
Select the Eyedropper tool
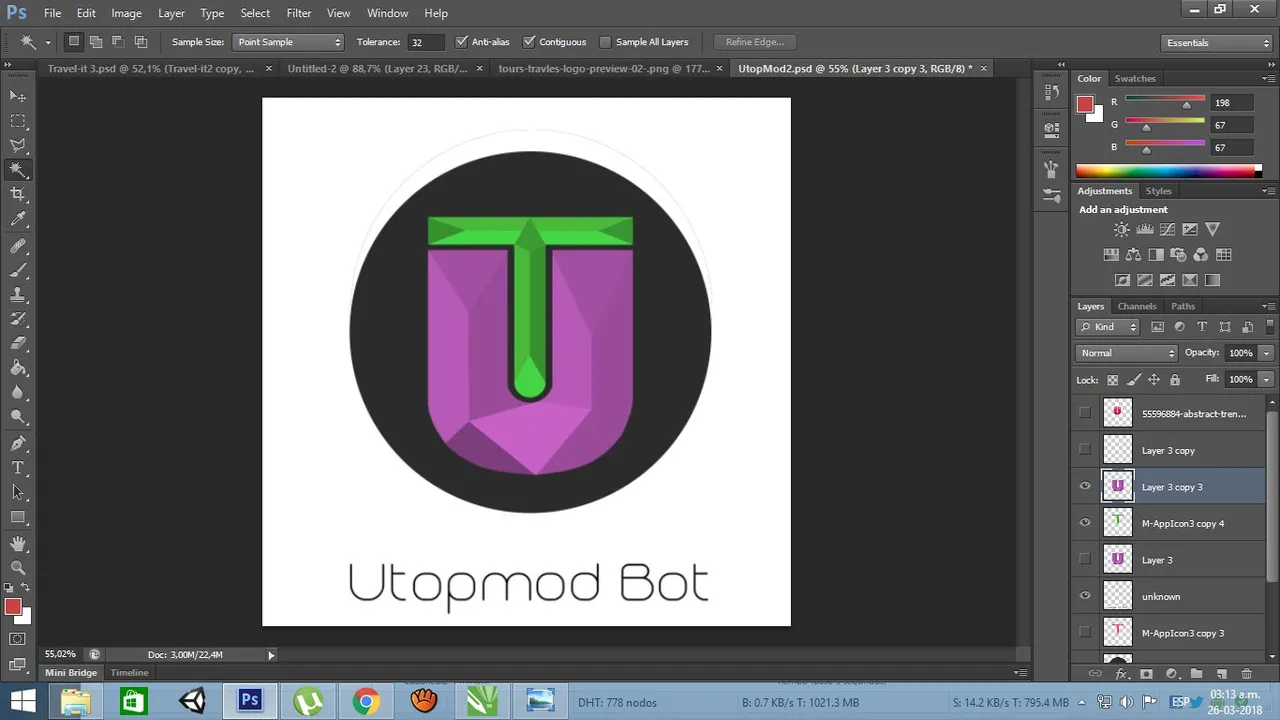point(18,219)
